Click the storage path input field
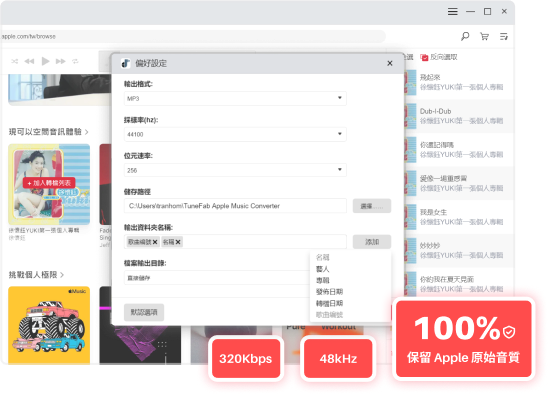 click(x=235, y=206)
